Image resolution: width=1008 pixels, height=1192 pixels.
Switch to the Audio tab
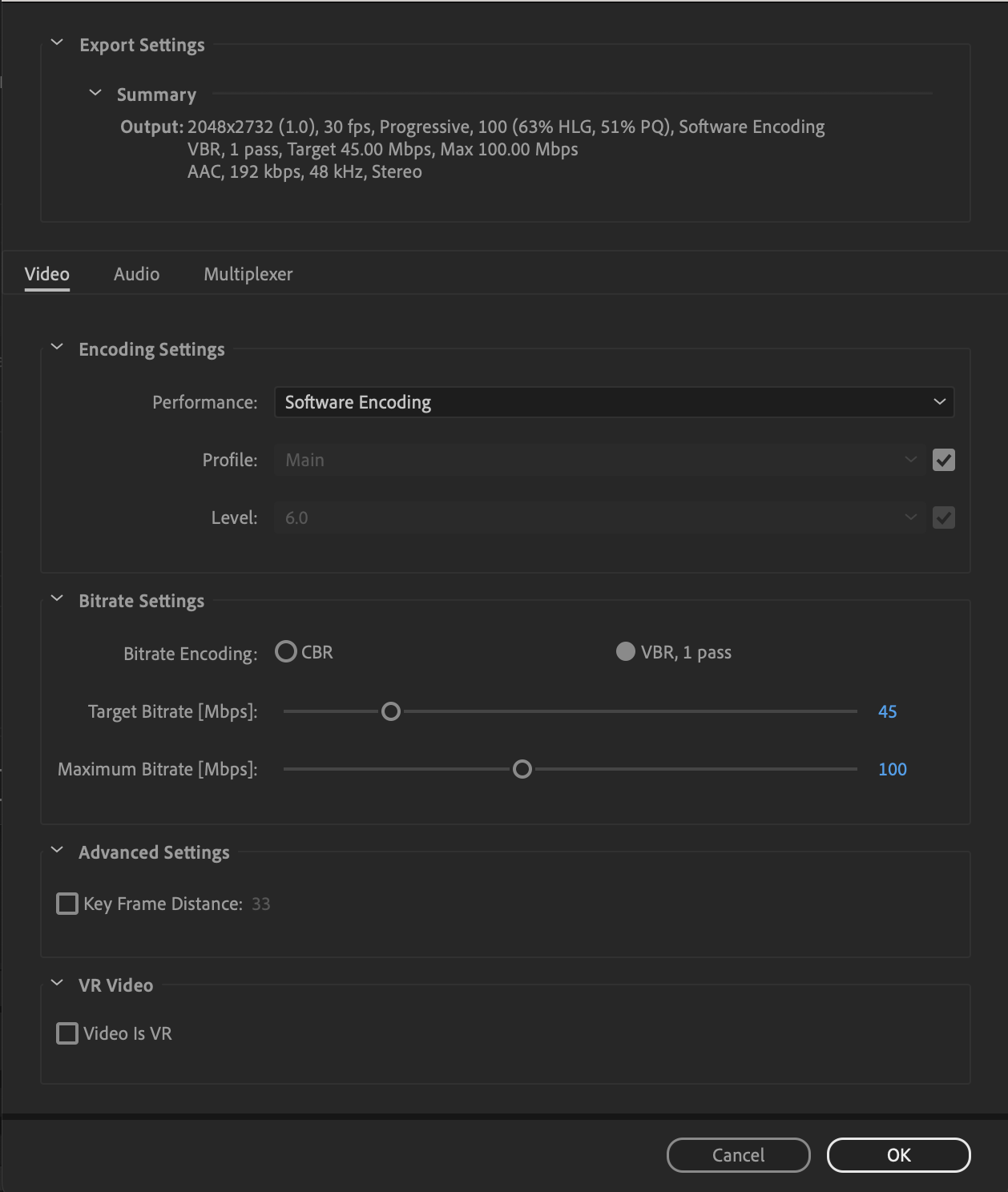(136, 273)
